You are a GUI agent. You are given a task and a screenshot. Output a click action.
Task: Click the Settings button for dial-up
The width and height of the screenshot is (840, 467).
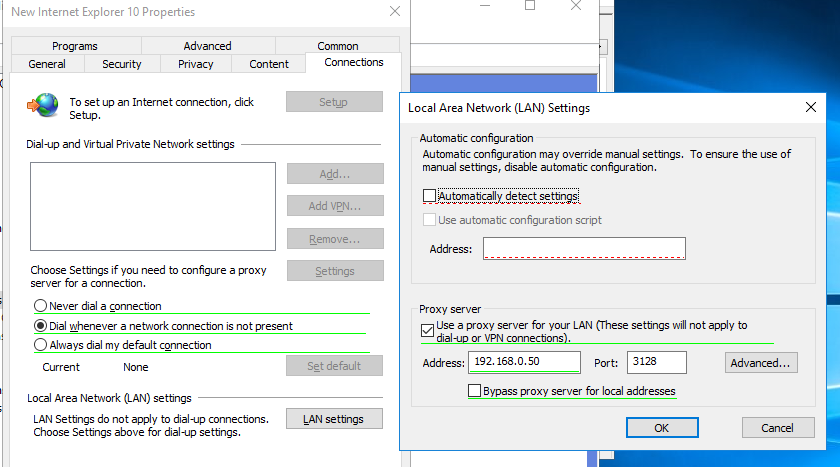[x=335, y=270]
